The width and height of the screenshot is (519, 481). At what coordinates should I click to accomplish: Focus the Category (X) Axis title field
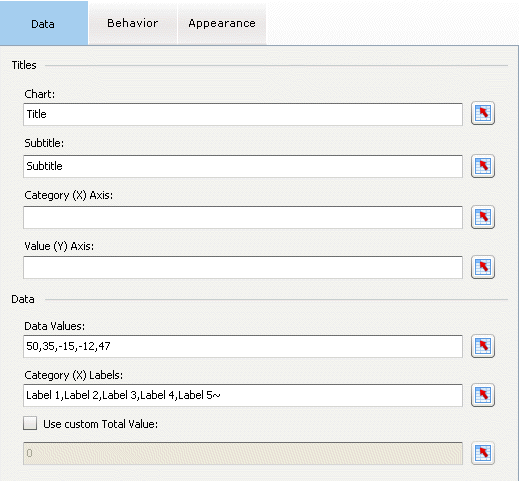pos(243,217)
